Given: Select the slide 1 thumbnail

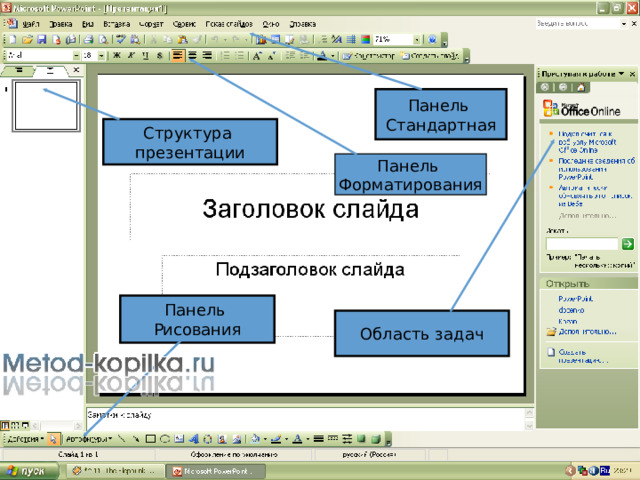Looking at the screenshot, I should tap(46, 106).
